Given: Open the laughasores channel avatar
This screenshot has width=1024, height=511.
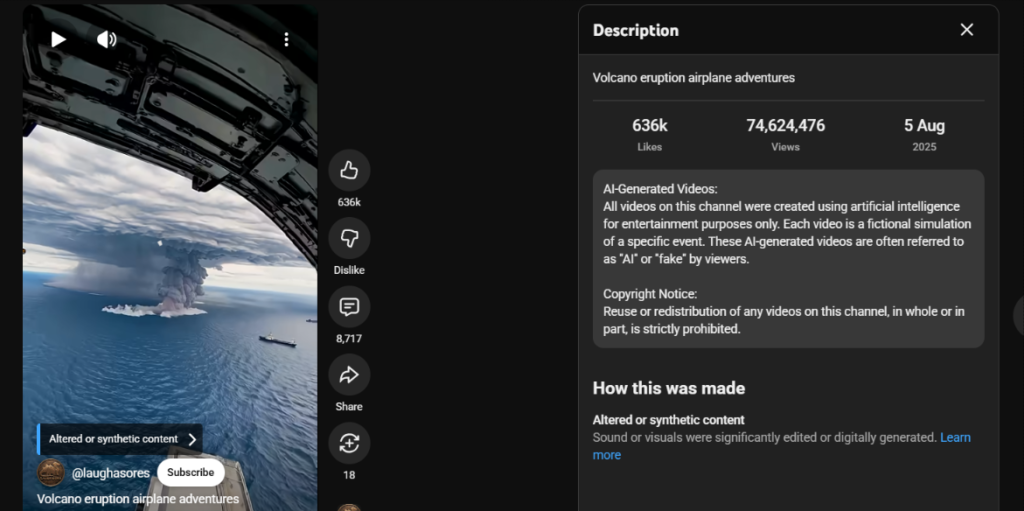Looking at the screenshot, I should point(51,472).
